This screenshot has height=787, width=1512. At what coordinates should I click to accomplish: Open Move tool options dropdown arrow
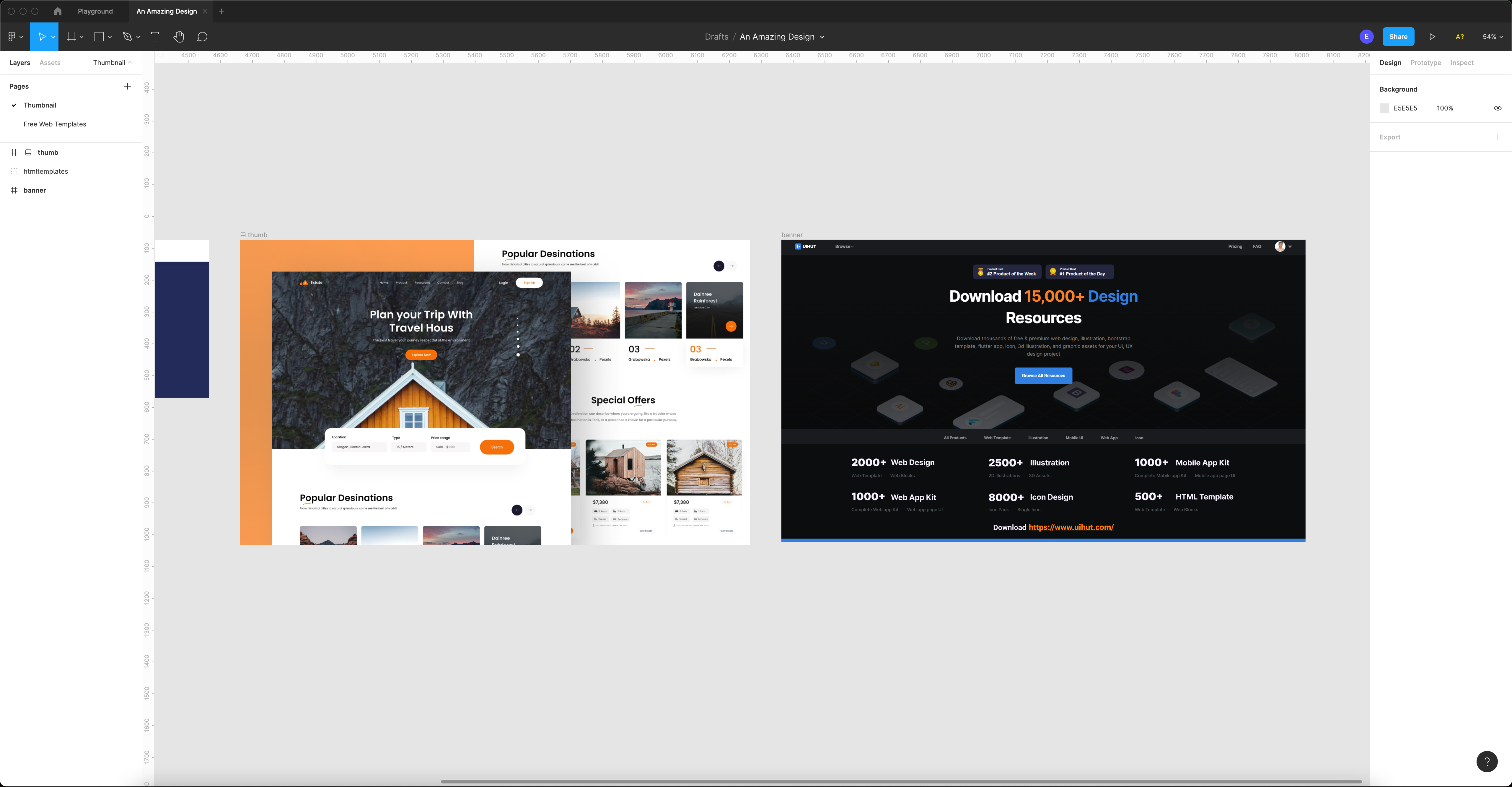(x=53, y=37)
